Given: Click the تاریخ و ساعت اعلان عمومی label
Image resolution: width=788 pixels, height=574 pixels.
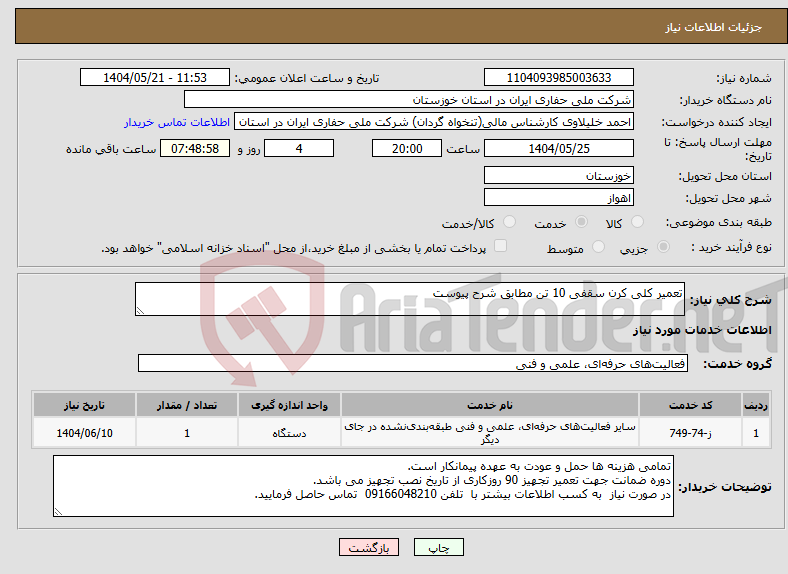Looking at the screenshot, I should 307,78.
